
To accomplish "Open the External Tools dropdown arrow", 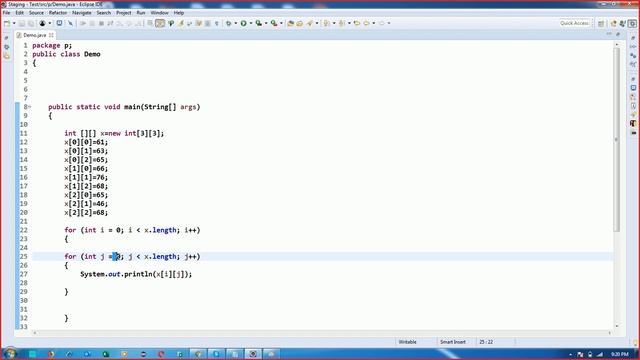I will pos(281,23).
